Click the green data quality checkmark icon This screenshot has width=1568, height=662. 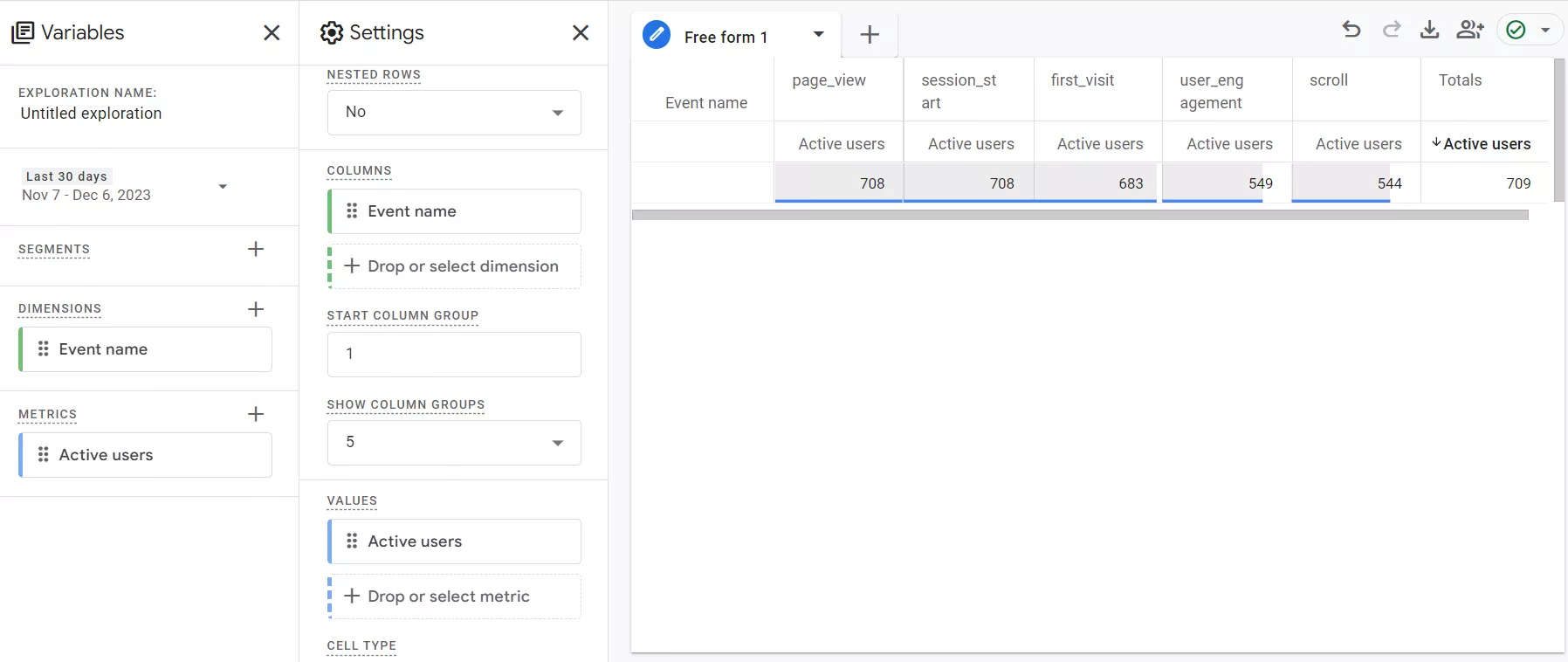point(1516,30)
